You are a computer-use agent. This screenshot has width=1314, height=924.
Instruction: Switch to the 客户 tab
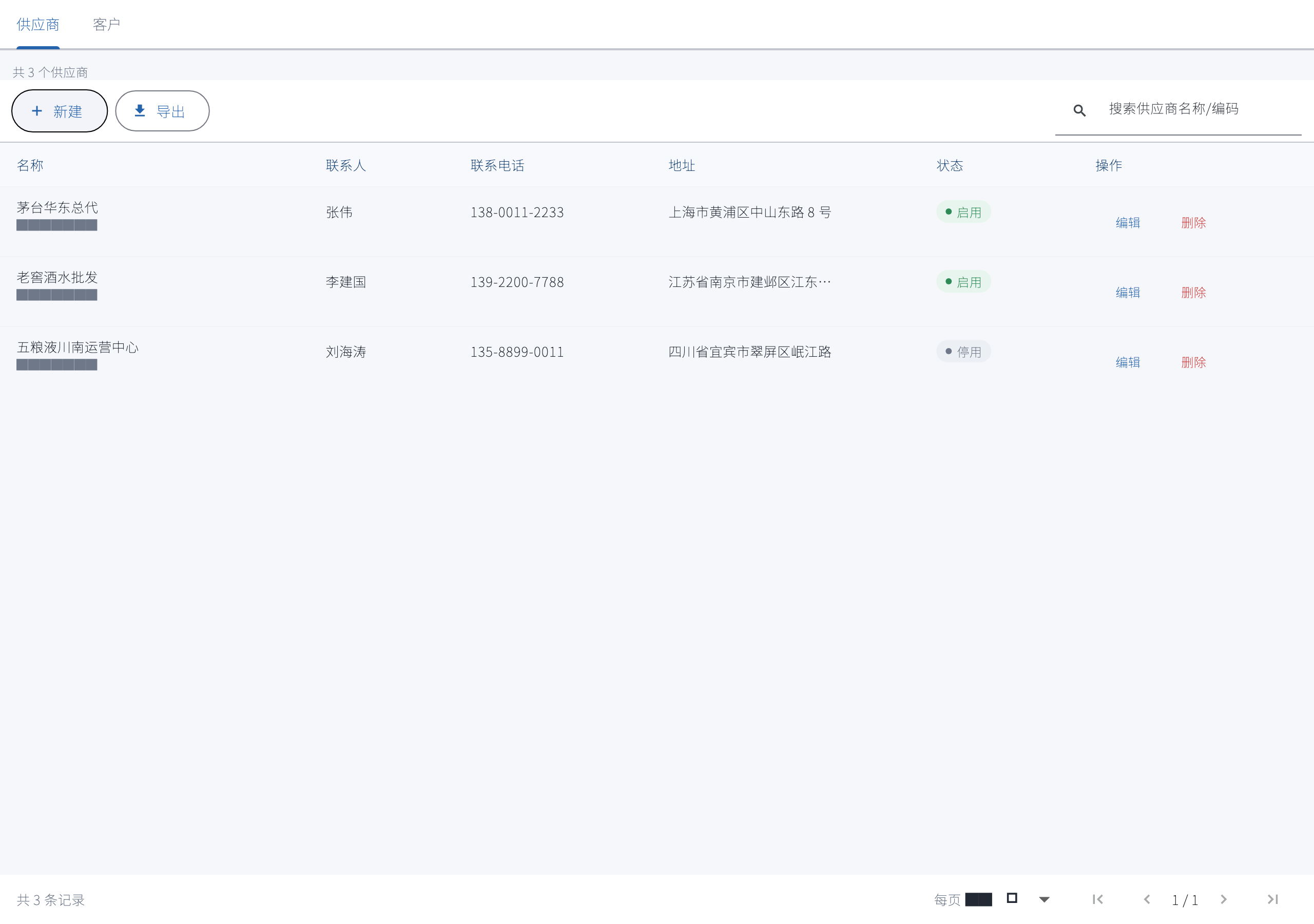click(106, 25)
